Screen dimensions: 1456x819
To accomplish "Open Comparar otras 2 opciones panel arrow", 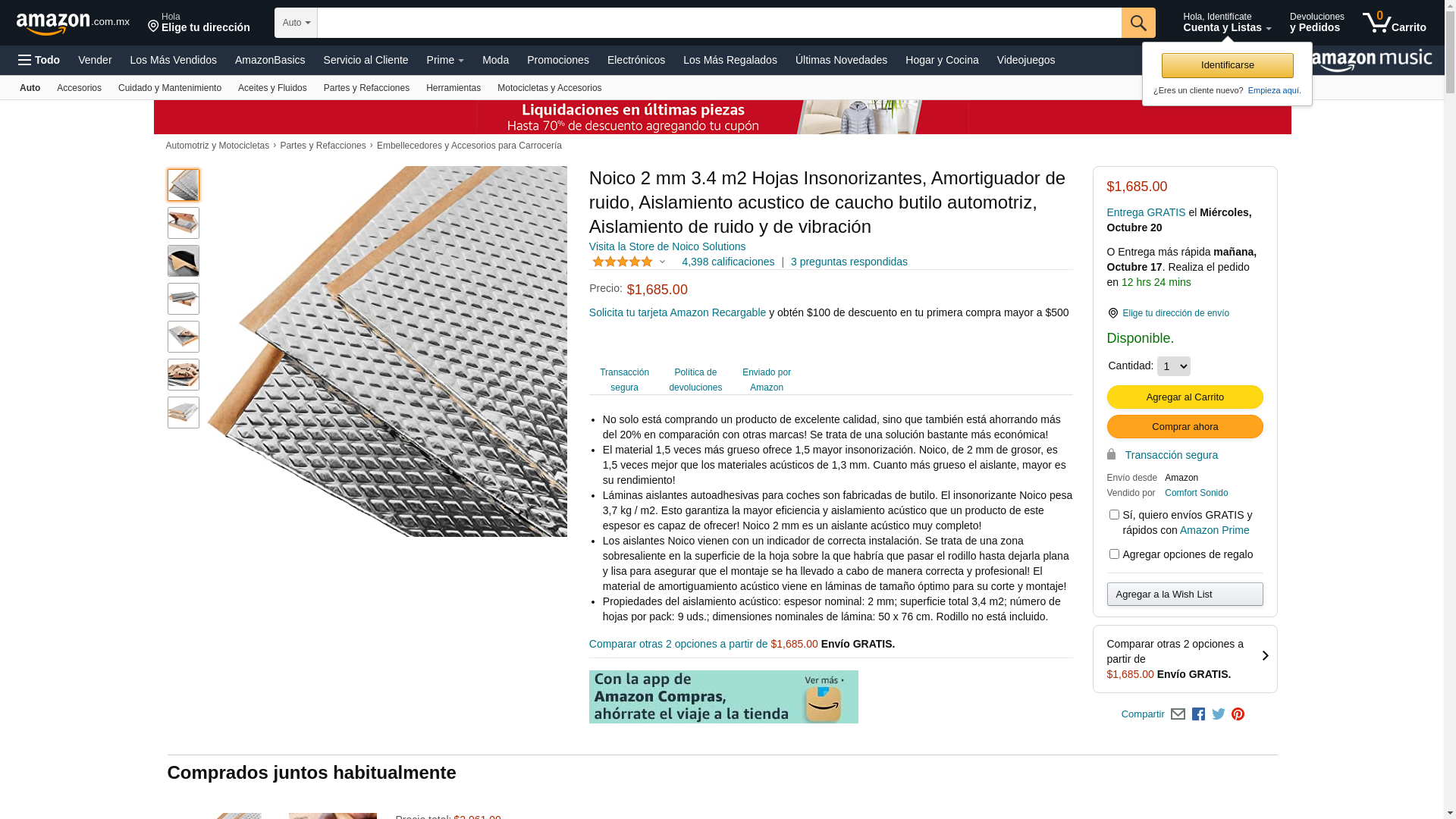I will (x=1265, y=656).
